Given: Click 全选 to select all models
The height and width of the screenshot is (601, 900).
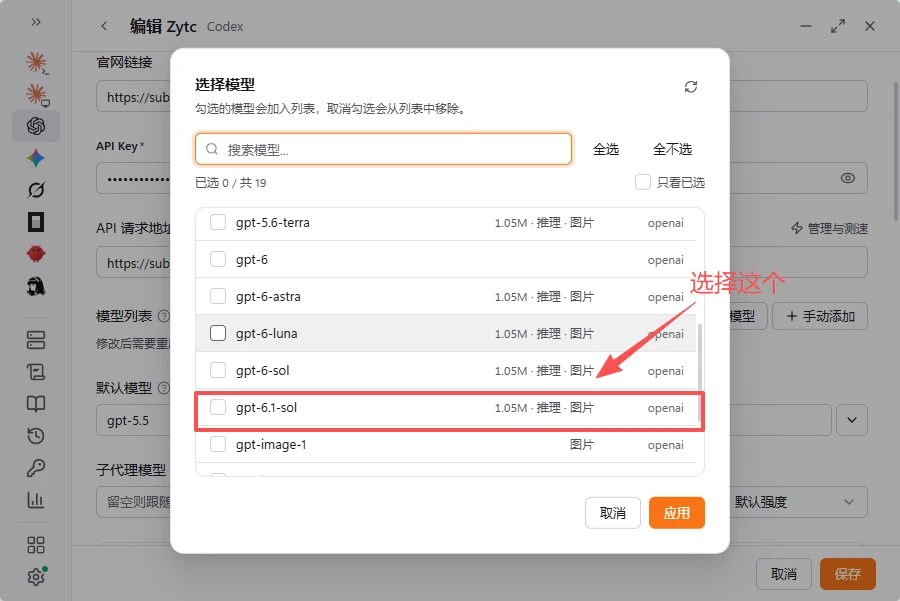Looking at the screenshot, I should click(x=606, y=149).
